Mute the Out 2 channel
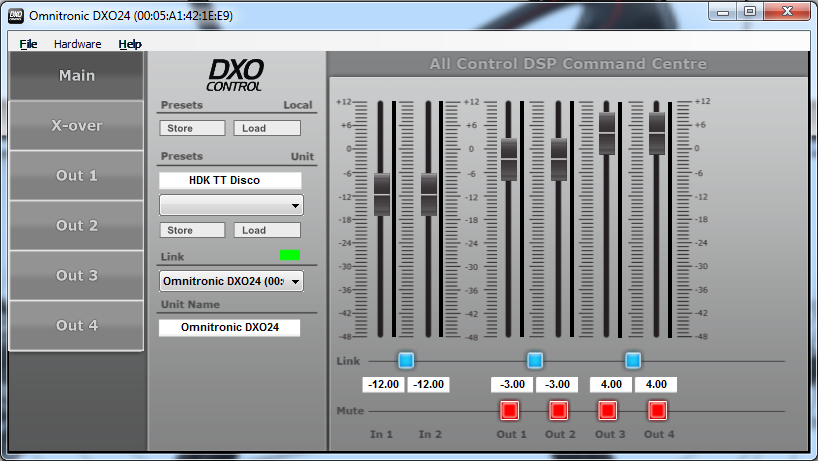 tap(558, 410)
